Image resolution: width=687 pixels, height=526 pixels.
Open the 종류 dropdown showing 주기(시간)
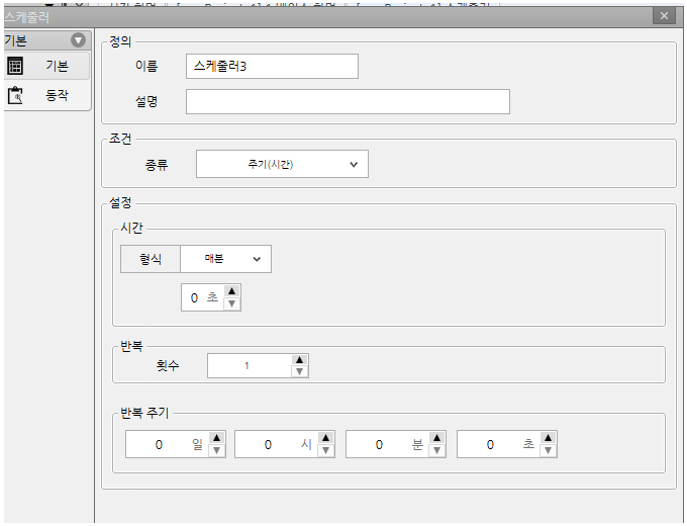[x=282, y=164]
